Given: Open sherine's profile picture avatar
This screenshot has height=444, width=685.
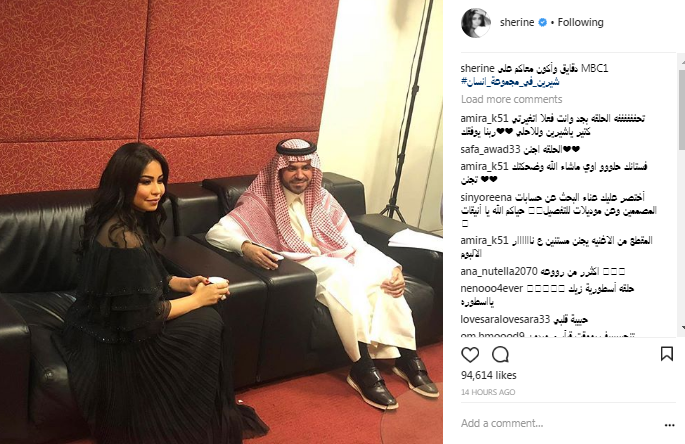Looking at the screenshot, I should [x=476, y=22].
